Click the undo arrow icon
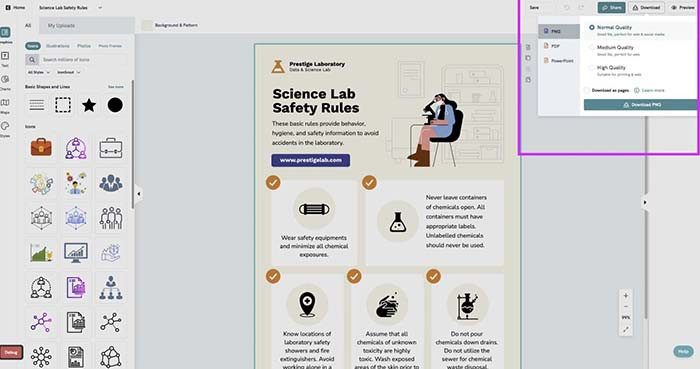This screenshot has width=700, height=369. 566,8
